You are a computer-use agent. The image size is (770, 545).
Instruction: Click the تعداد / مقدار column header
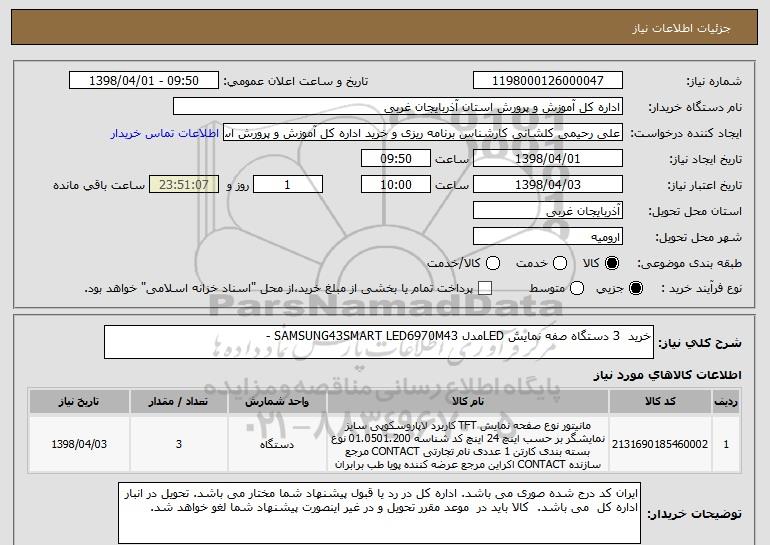coord(178,402)
